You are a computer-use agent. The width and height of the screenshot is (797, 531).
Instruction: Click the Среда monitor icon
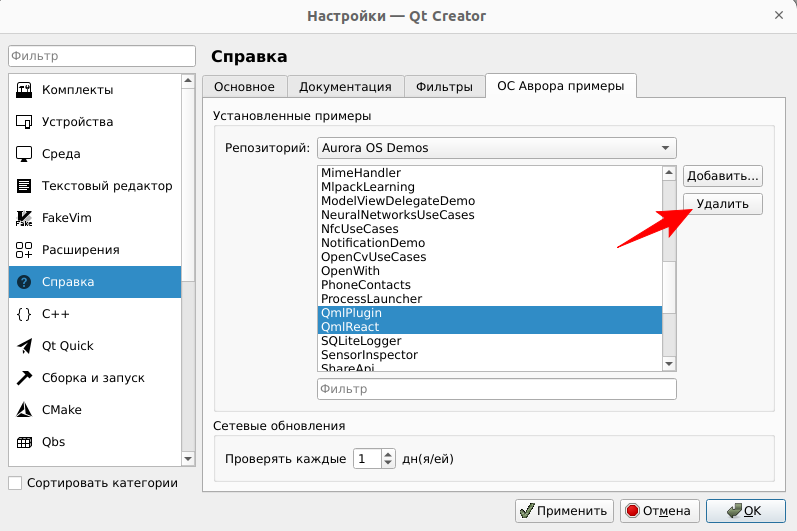24,154
